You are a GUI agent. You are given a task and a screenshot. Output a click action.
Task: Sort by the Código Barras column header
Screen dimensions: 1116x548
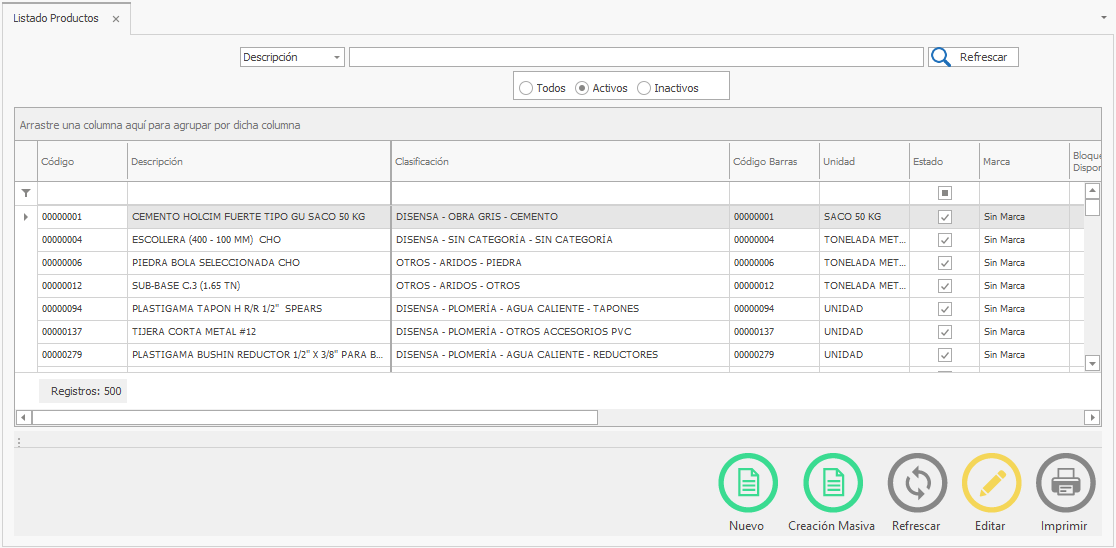774,162
